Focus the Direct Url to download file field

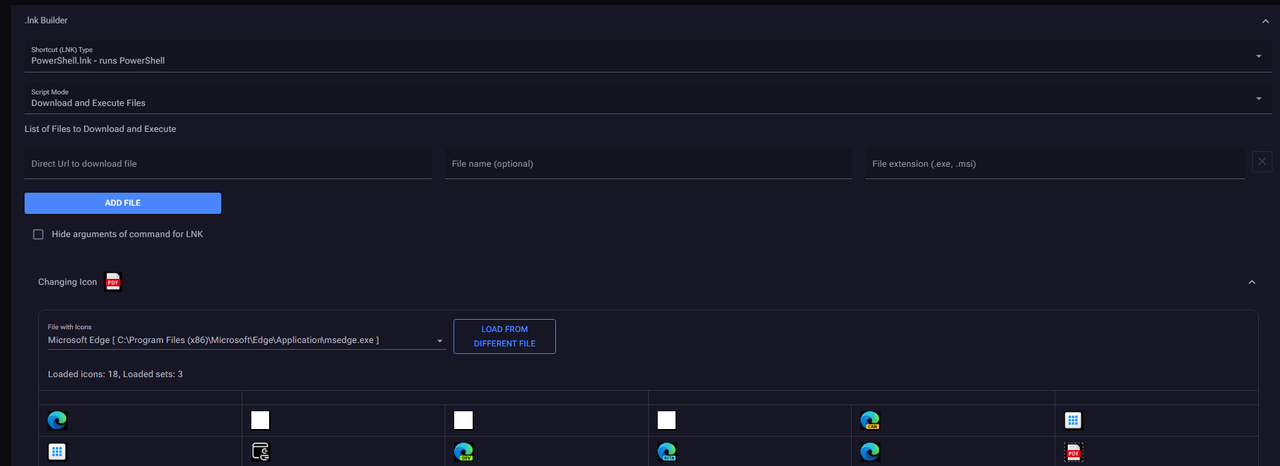click(x=228, y=163)
